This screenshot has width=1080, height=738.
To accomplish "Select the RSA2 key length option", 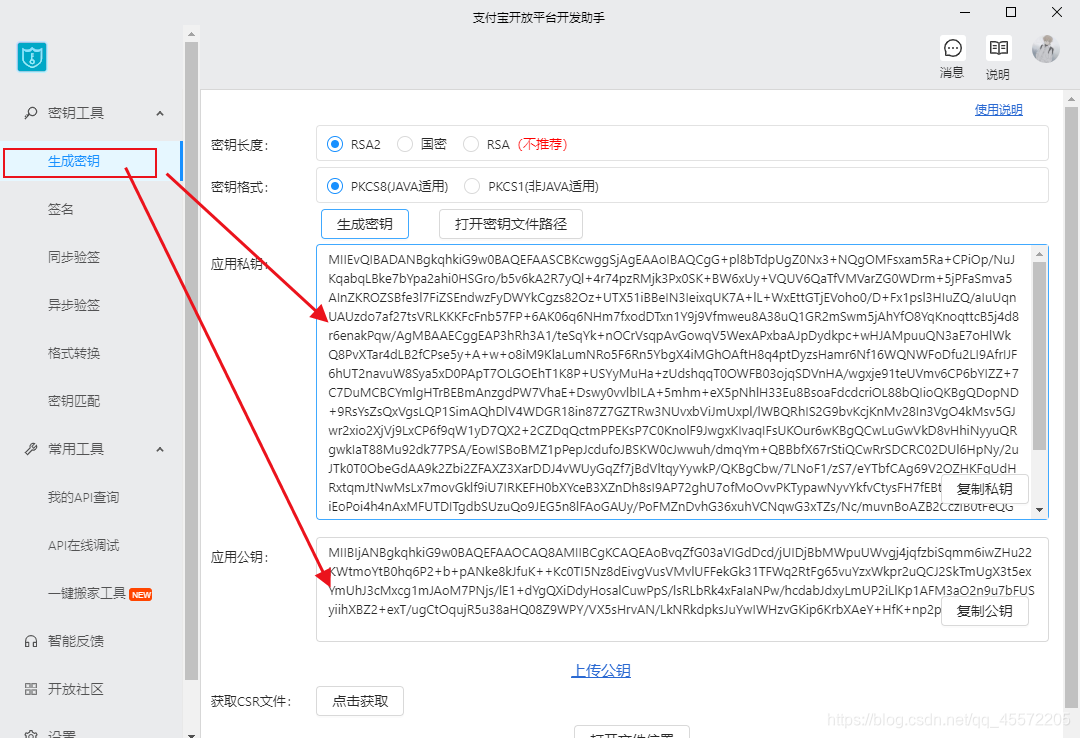I will [335, 144].
